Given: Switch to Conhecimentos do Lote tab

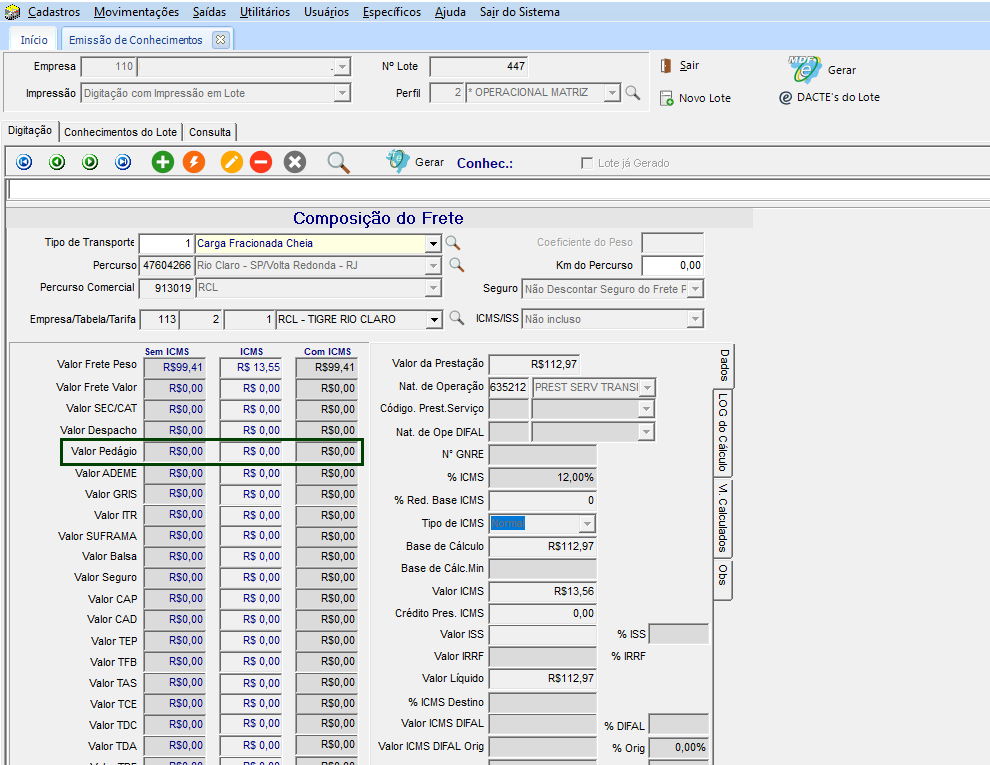Looking at the screenshot, I should click(121, 132).
